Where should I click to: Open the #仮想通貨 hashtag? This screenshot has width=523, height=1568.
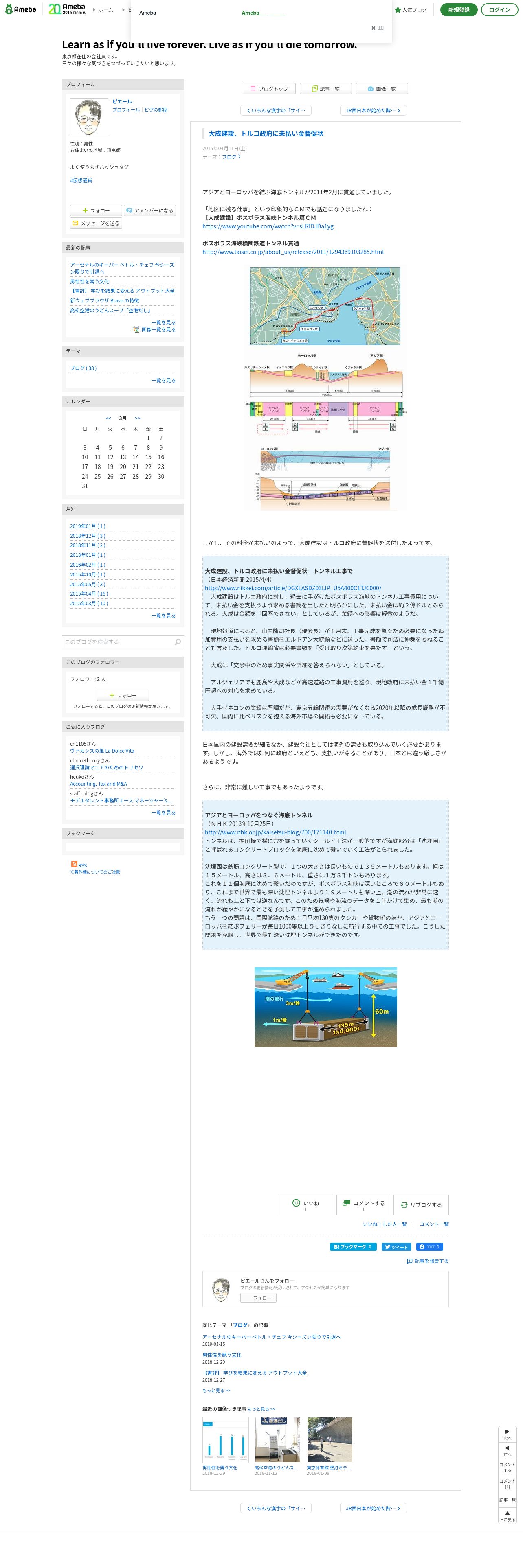pyautogui.click(x=81, y=181)
